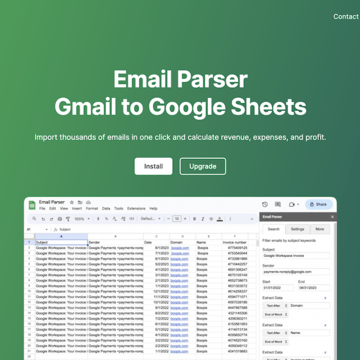
Task: Toggle Bold formatting
Action: point(194,219)
